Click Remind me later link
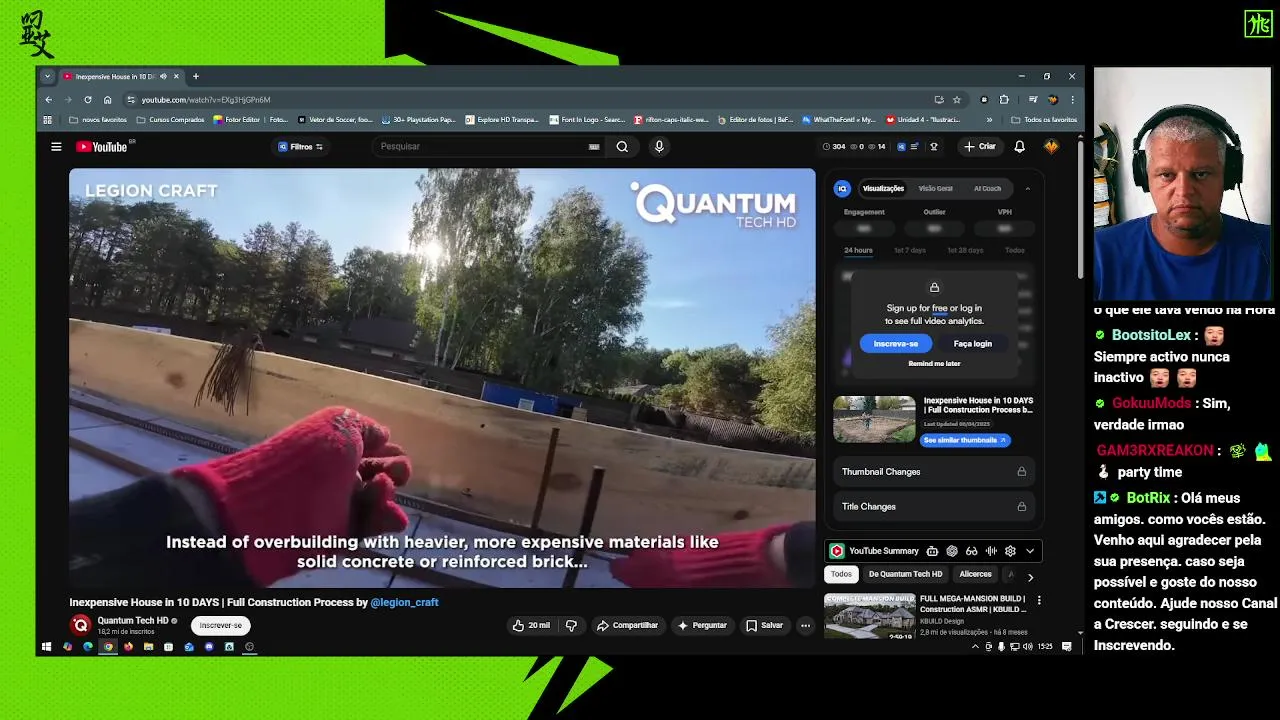The image size is (1280, 720). pos(934,364)
